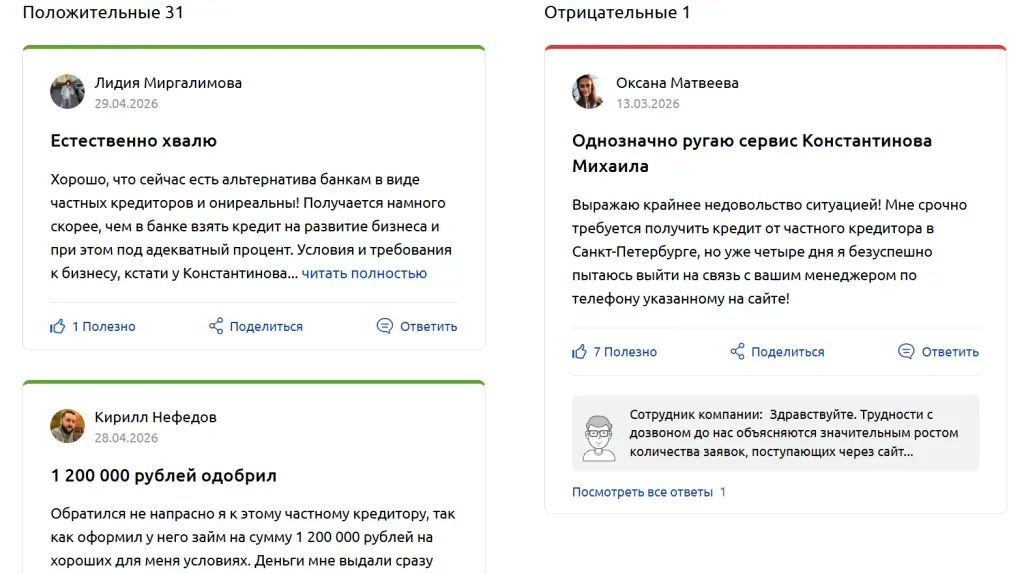This screenshot has height=574, width=1024.
Task: Open 'Посмотреть все ответы' link
Action: pyautogui.click(x=642, y=492)
